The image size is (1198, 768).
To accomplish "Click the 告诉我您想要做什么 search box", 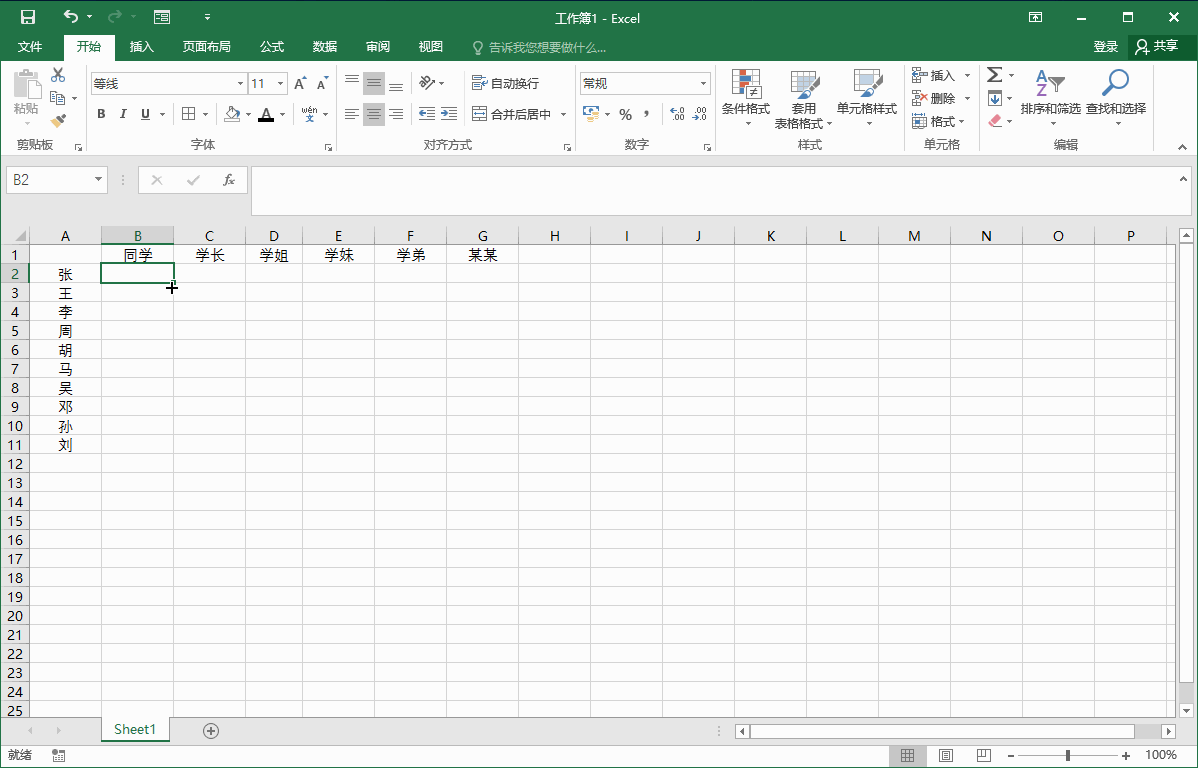I will pyautogui.click(x=539, y=47).
